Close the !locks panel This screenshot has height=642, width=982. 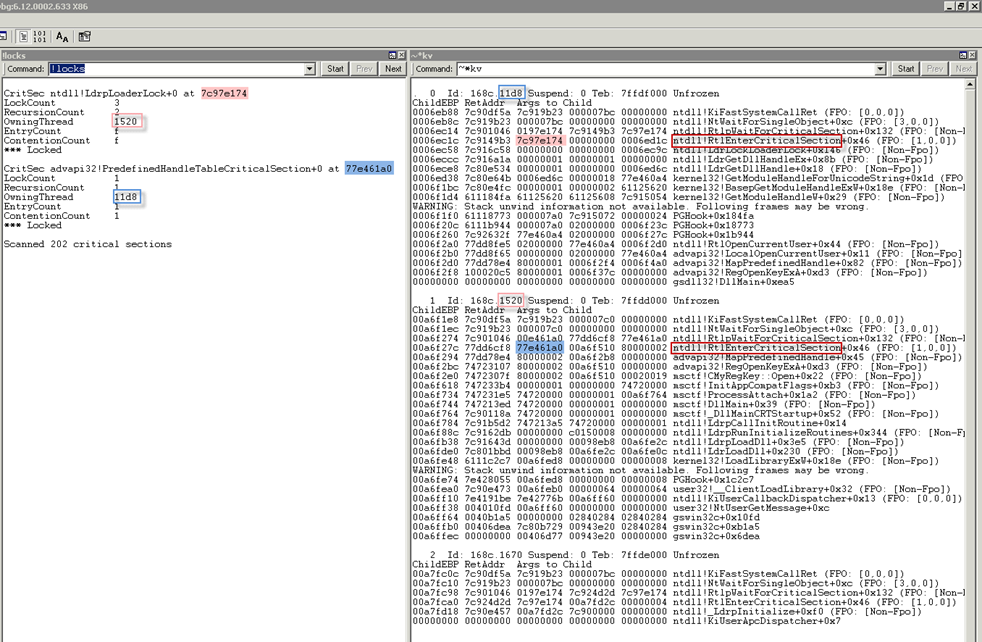click(x=400, y=55)
